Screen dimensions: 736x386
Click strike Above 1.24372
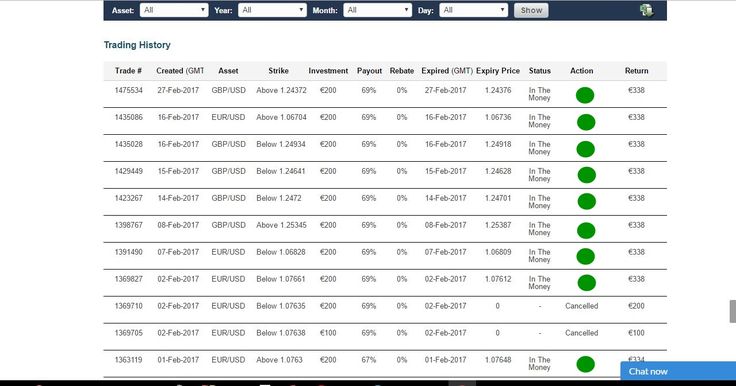point(281,90)
